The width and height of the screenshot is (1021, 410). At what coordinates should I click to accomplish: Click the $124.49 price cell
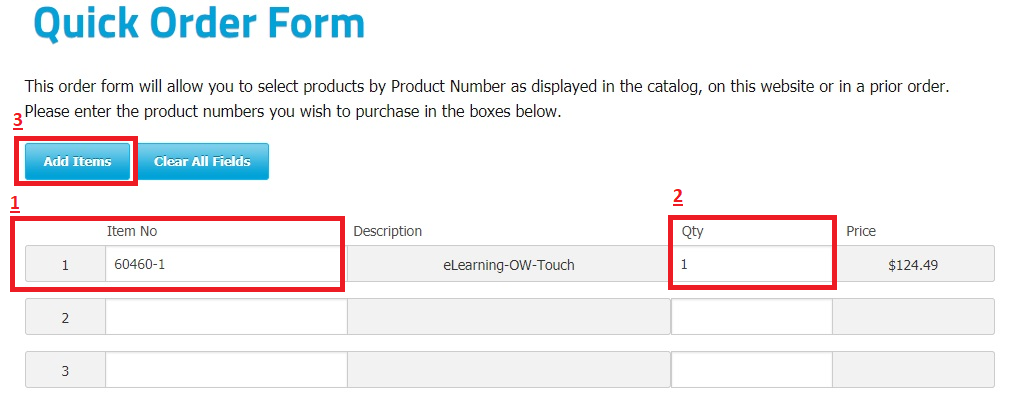tap(913, 265)
